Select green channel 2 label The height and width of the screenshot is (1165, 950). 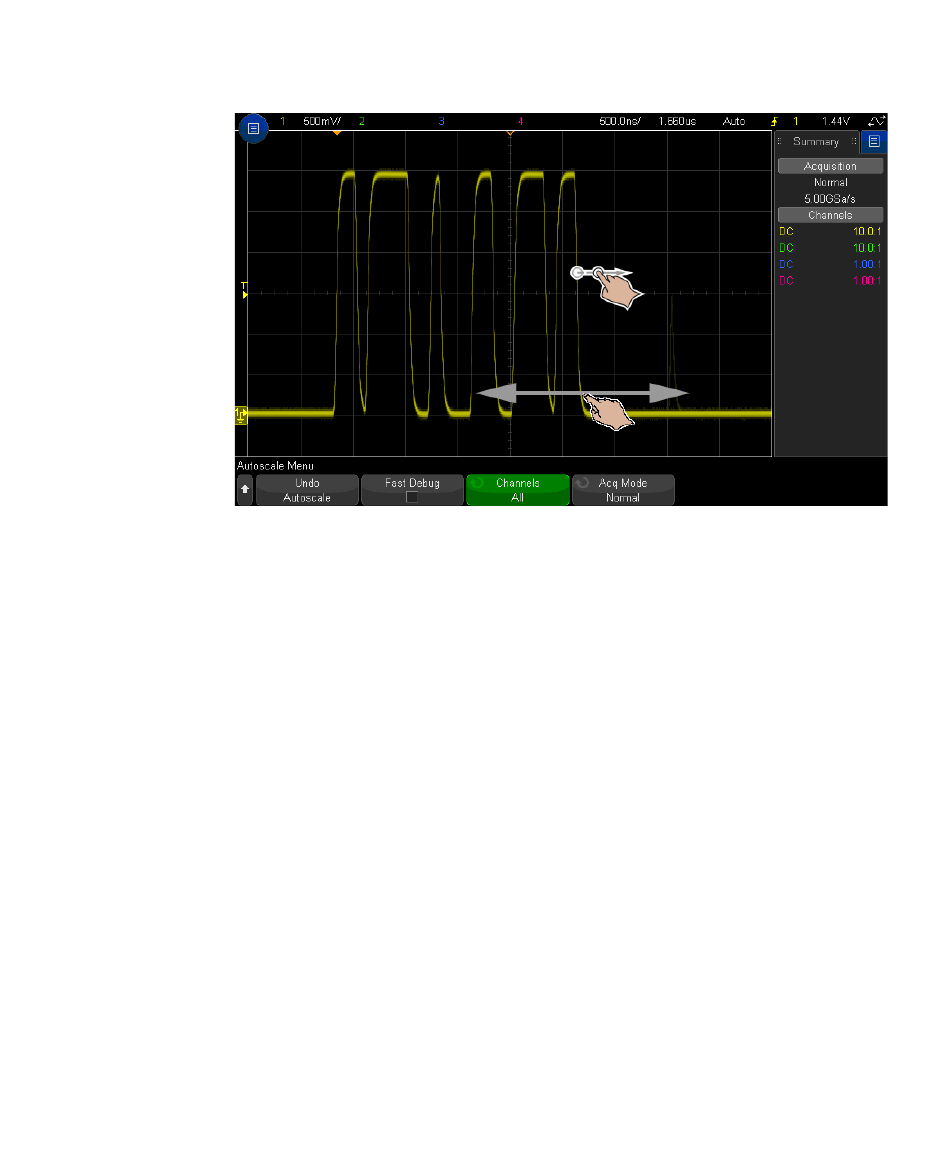[362, 121]
